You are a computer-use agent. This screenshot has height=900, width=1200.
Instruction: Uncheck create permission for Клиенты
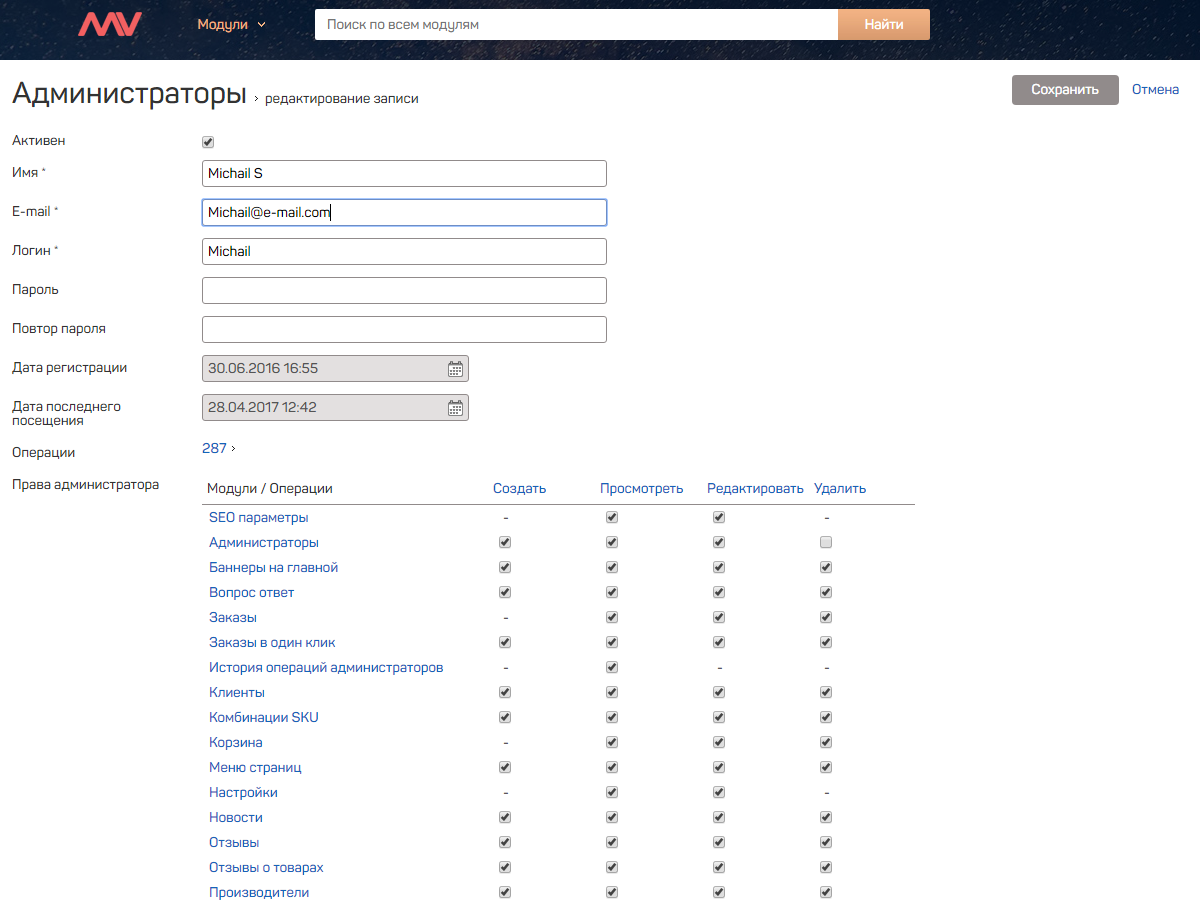tap(505, 692)
